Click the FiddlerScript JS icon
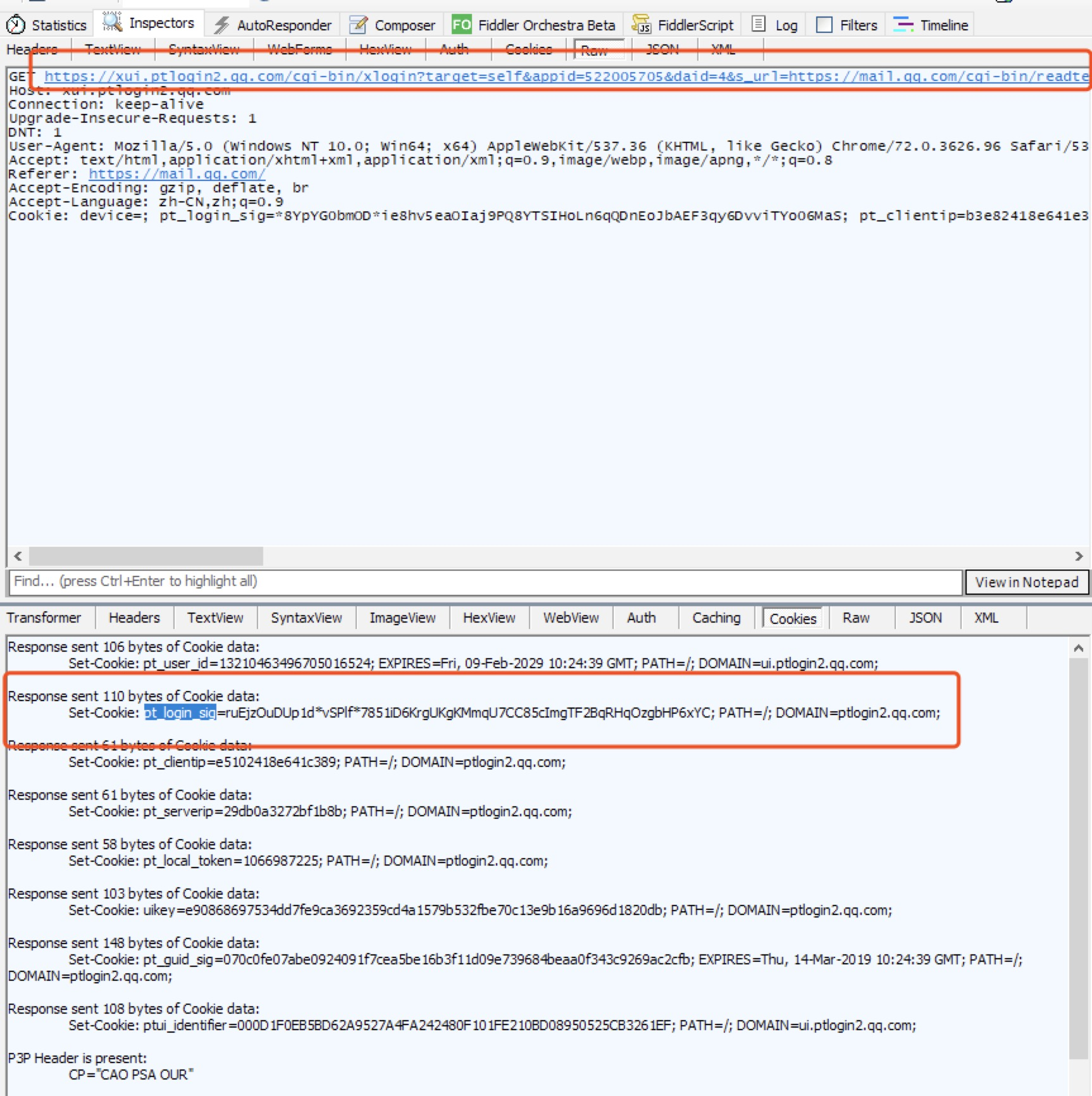1092x1096 pixels. pyautogui.click(x=641, y=24)
